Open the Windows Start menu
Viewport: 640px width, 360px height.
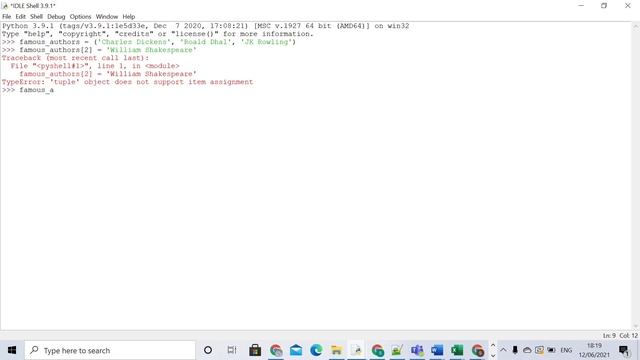12,350
